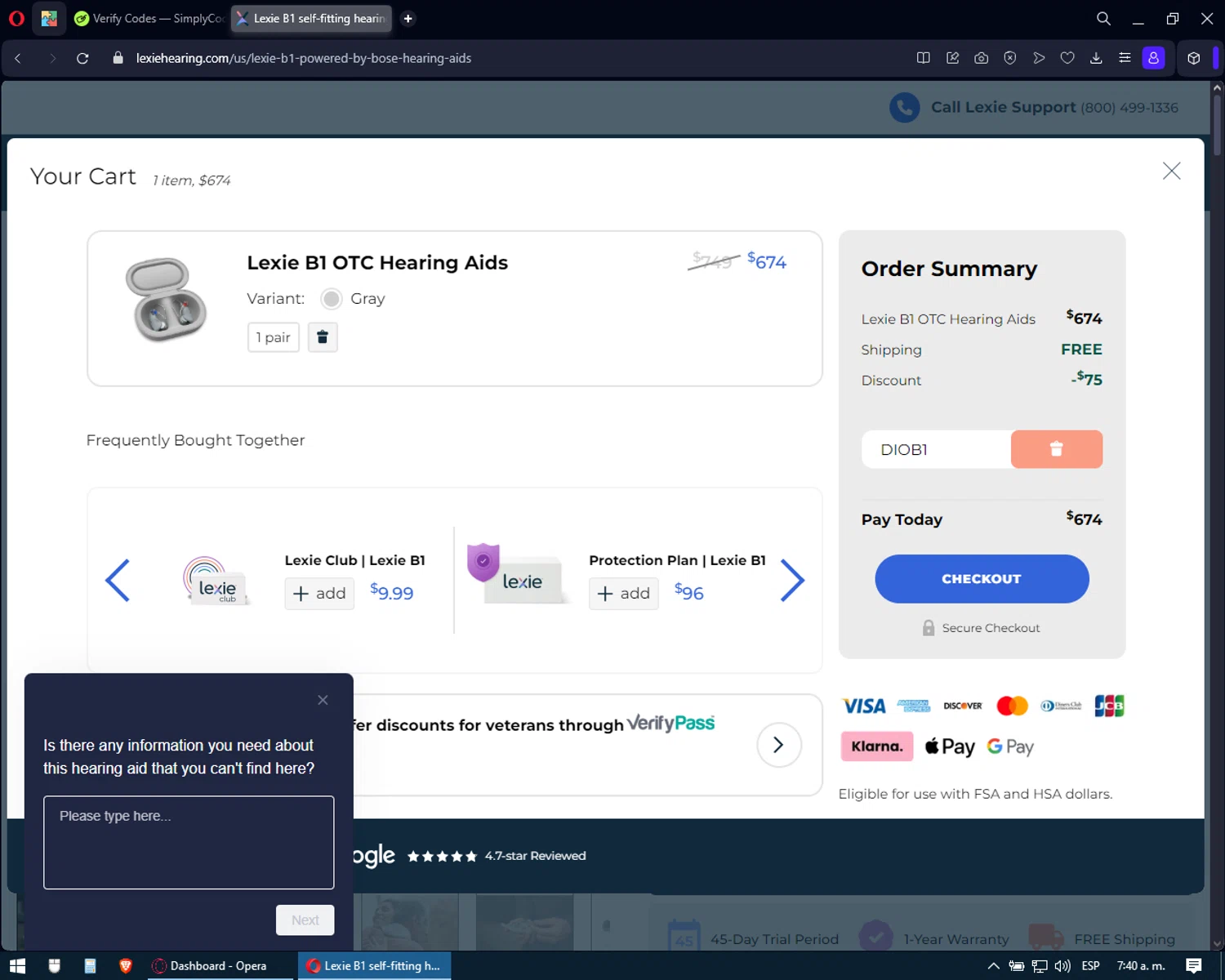The image size is (1225, 980).
Task: Click the search tabs magnifier icon
Action: [1103, 18]
